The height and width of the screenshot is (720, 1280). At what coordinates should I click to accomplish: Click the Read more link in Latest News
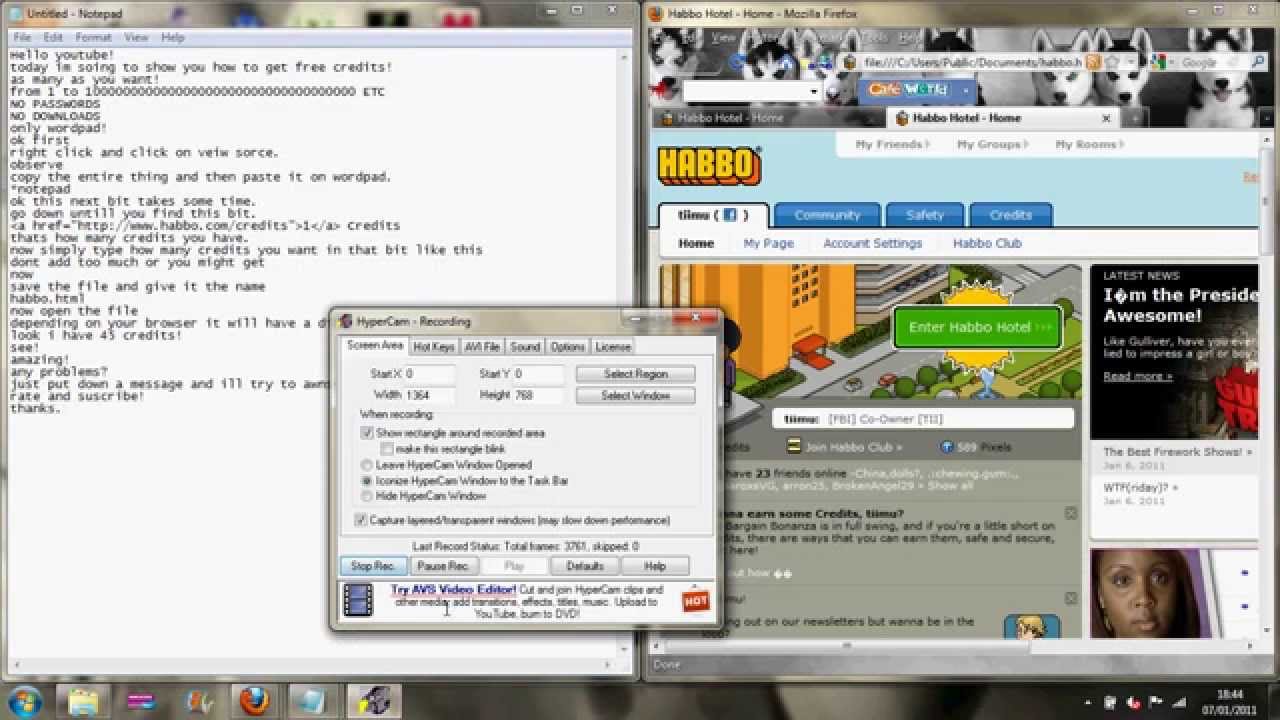click(1138, 376)
